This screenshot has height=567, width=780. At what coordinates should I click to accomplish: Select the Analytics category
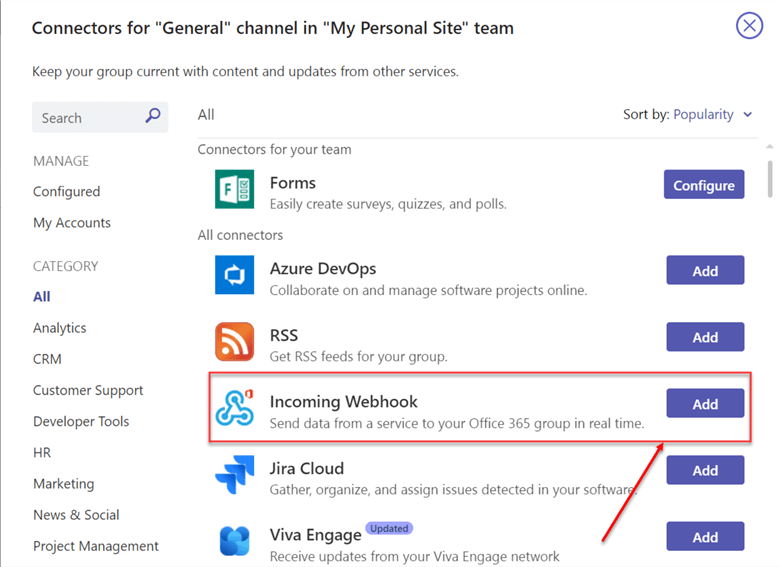pyautogui.click(x=60, y=328)
